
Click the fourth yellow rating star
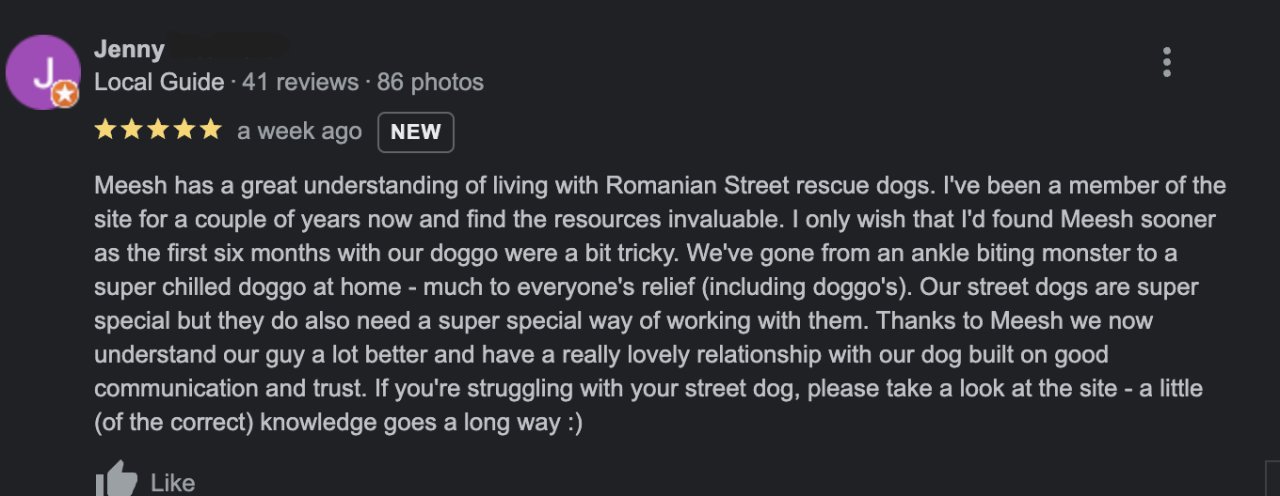click(x=184, y=130)
